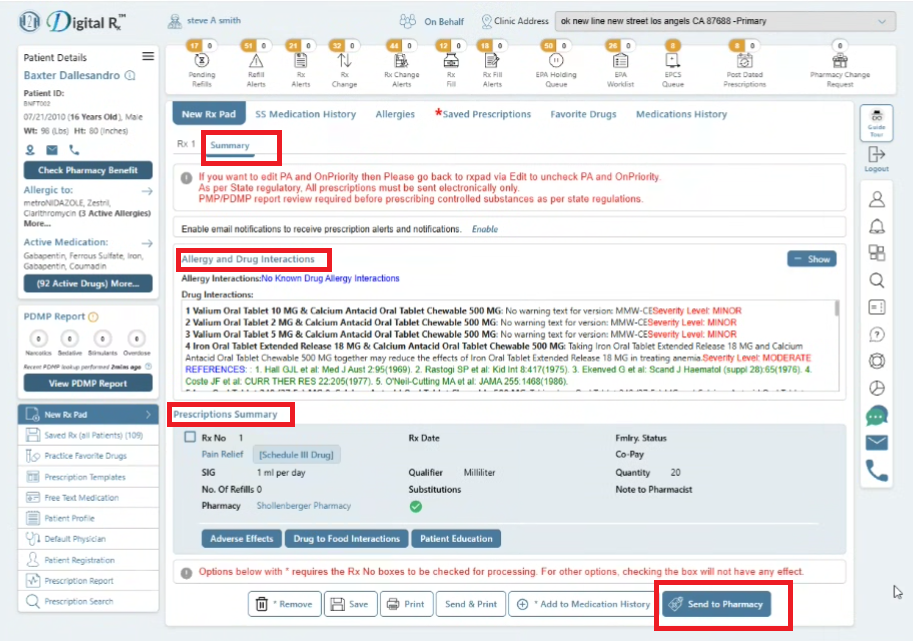Click the patient info icon beside Baxter Dallesandro
913x641 pixels.
tap(130, 76)
